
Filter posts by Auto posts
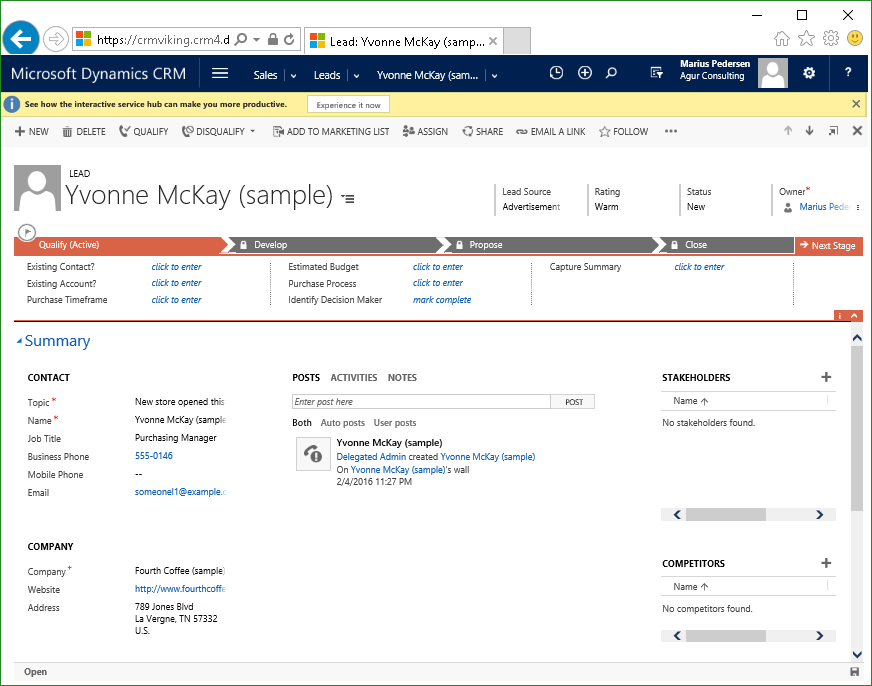pos(343,422)
